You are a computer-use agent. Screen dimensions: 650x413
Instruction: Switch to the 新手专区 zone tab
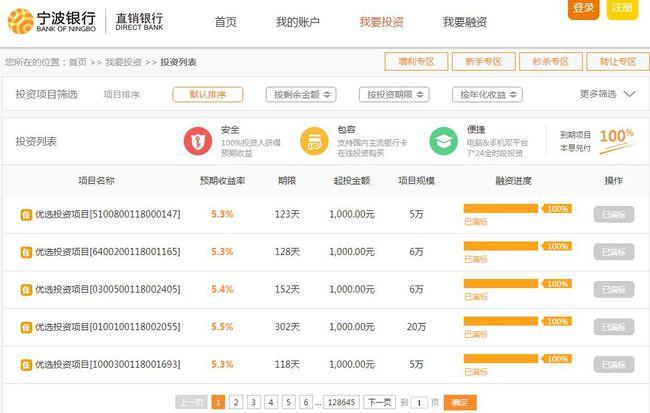click(x=483, y=62)
